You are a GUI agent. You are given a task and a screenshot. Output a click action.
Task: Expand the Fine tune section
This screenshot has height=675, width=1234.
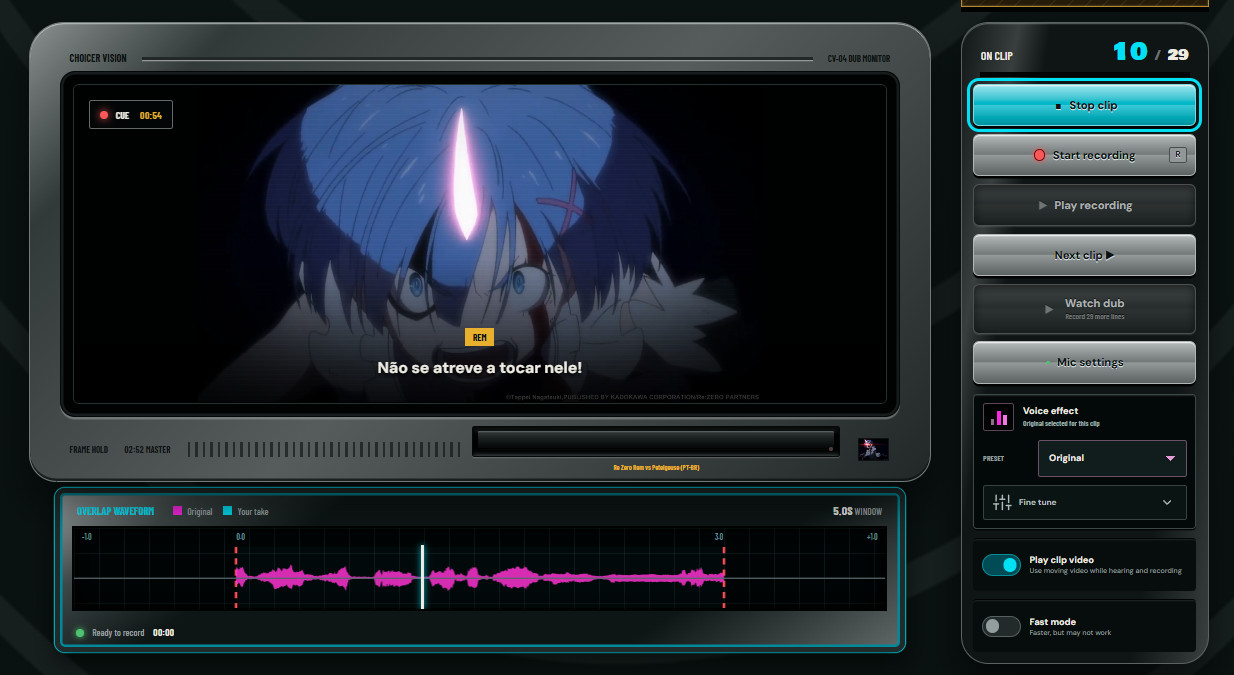click(x=1084, y=502)
